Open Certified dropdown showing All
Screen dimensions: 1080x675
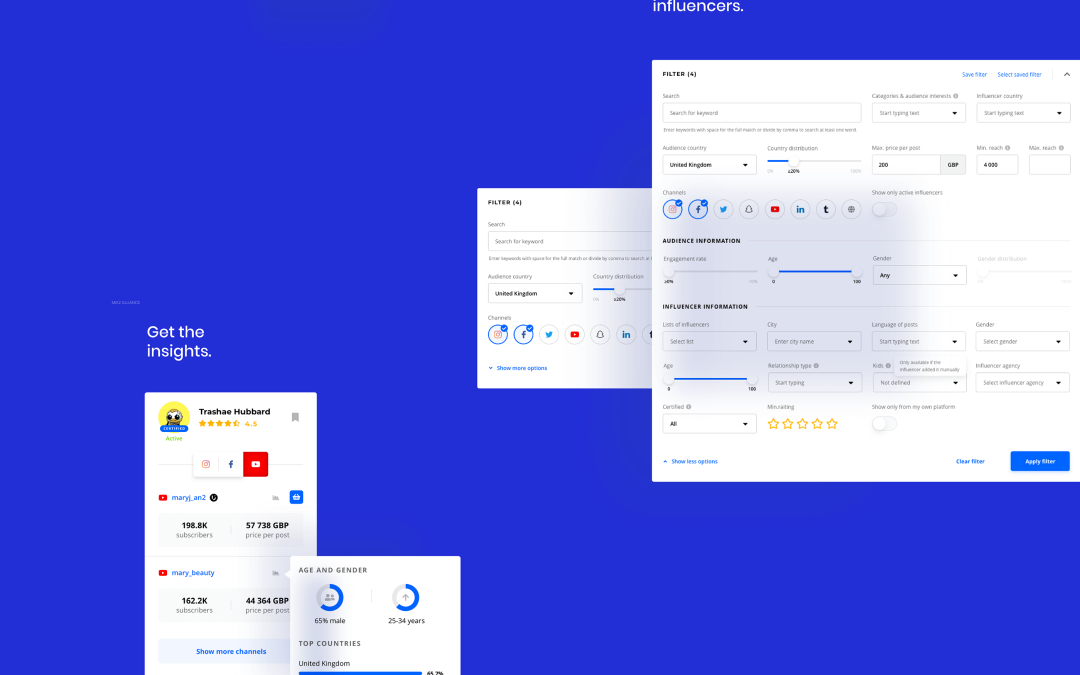click(709, 424)
